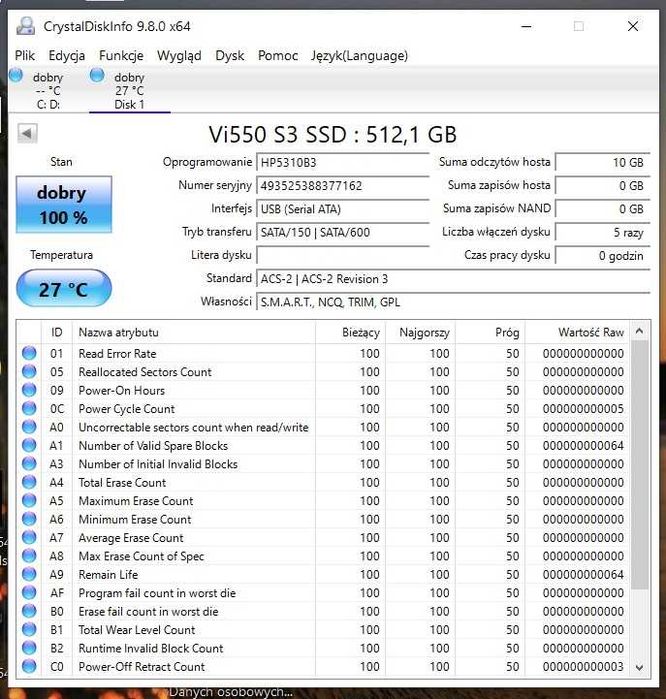Click the status icon of Maximum Erase Count
Screen dimensions: 666x699
click(x=29, y=501)
